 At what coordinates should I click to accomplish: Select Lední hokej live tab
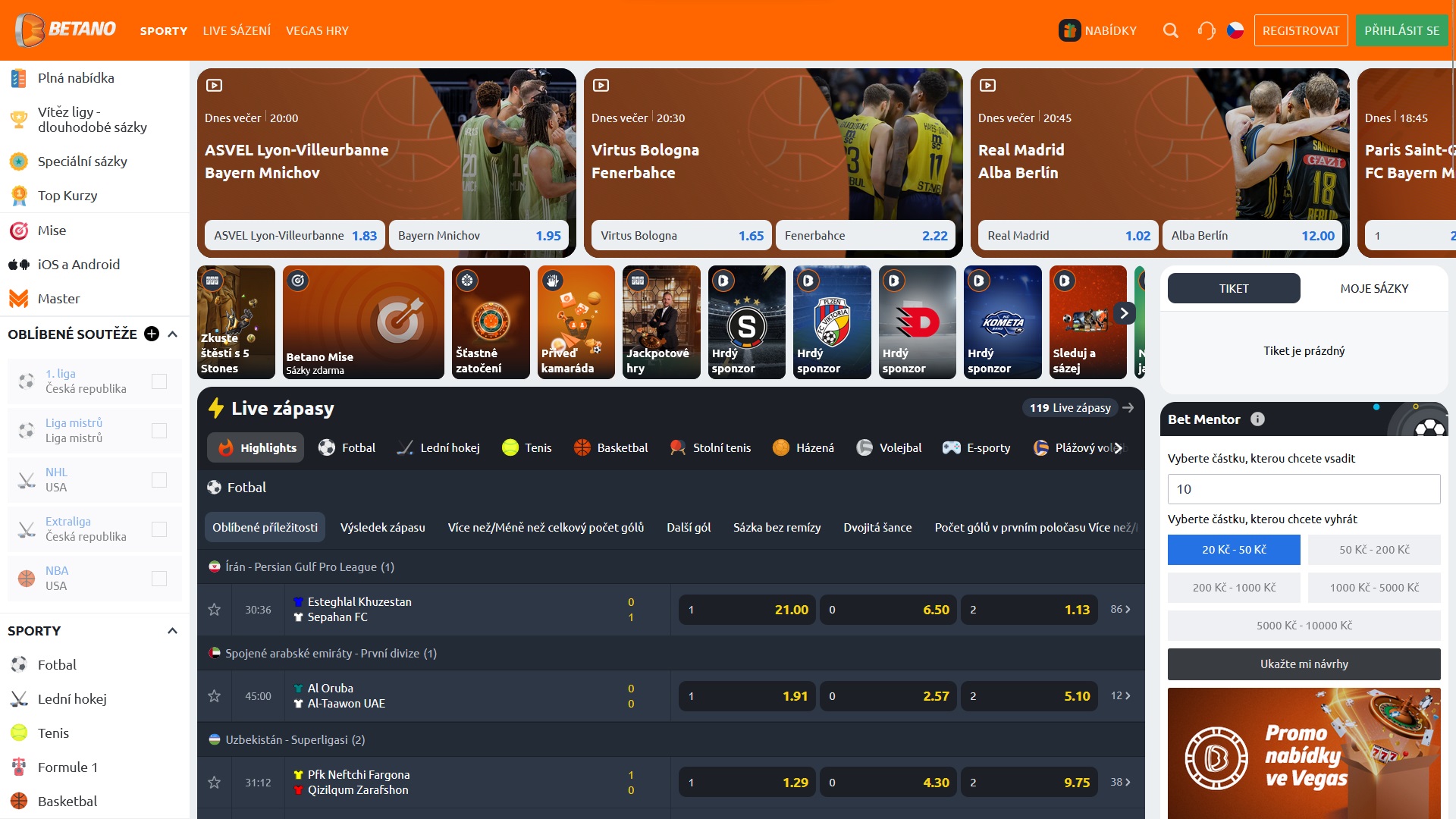pos(438,448)
